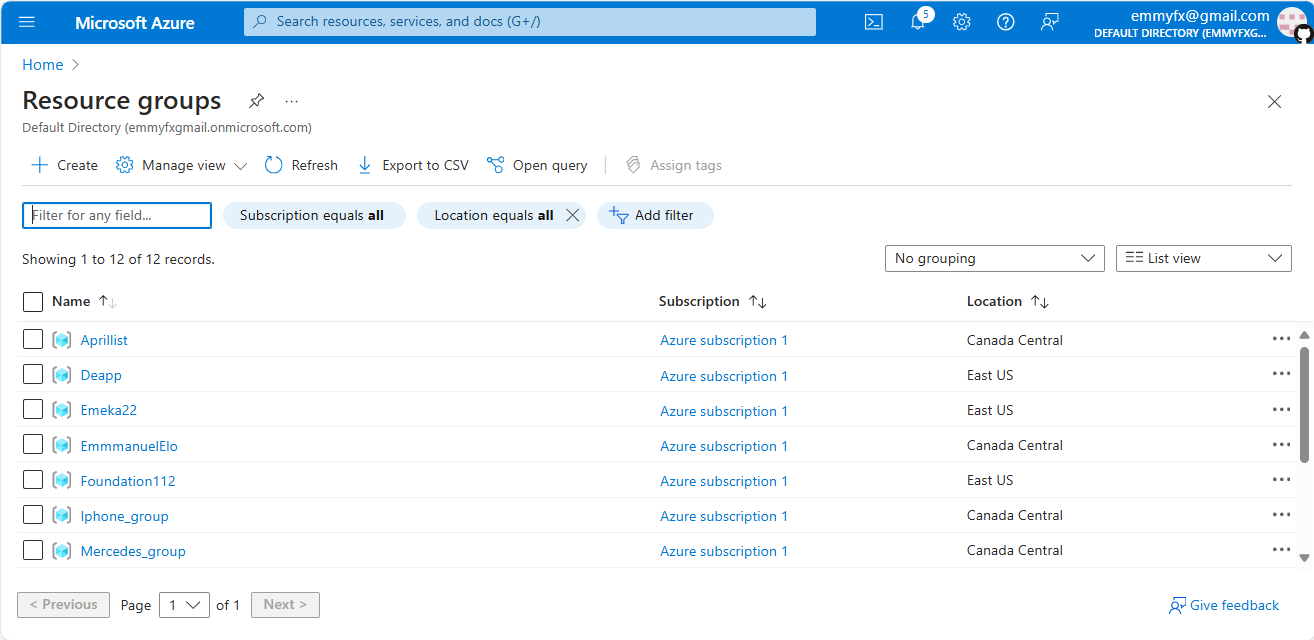Screen dimensions: 1314x640
Task: Open the Cloud Shell icon
Action: coord(873,22)
